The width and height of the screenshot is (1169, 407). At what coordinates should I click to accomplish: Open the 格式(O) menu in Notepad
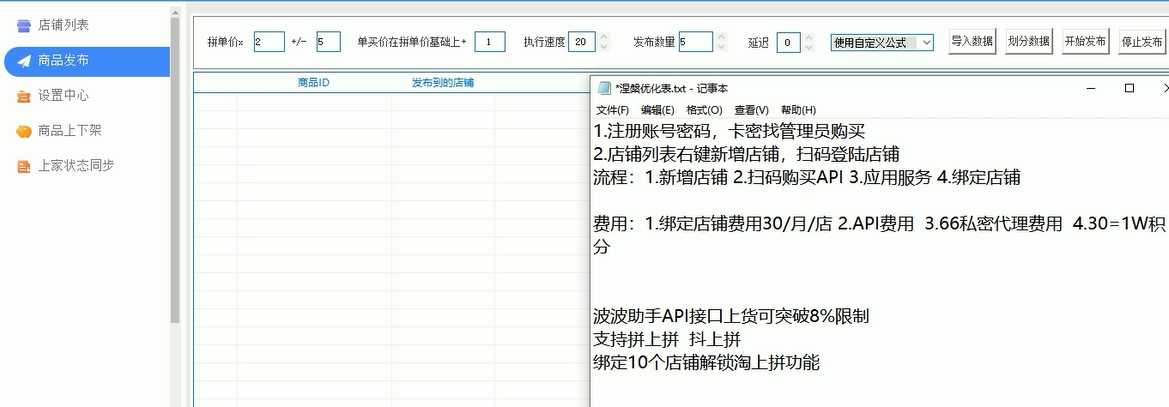point(703,110)
